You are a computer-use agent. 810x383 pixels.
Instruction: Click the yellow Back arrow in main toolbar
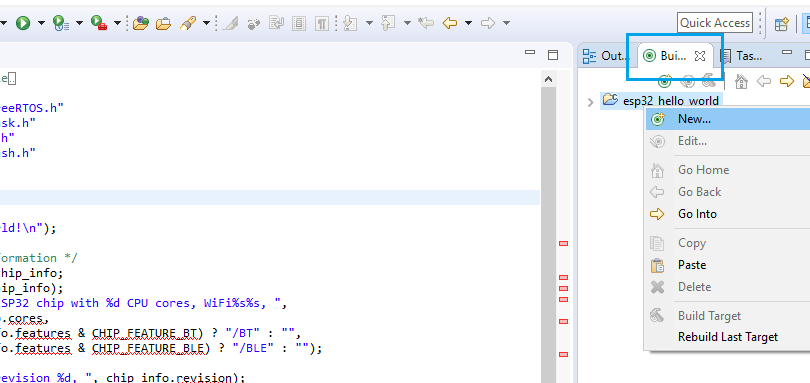click(450, 23)
